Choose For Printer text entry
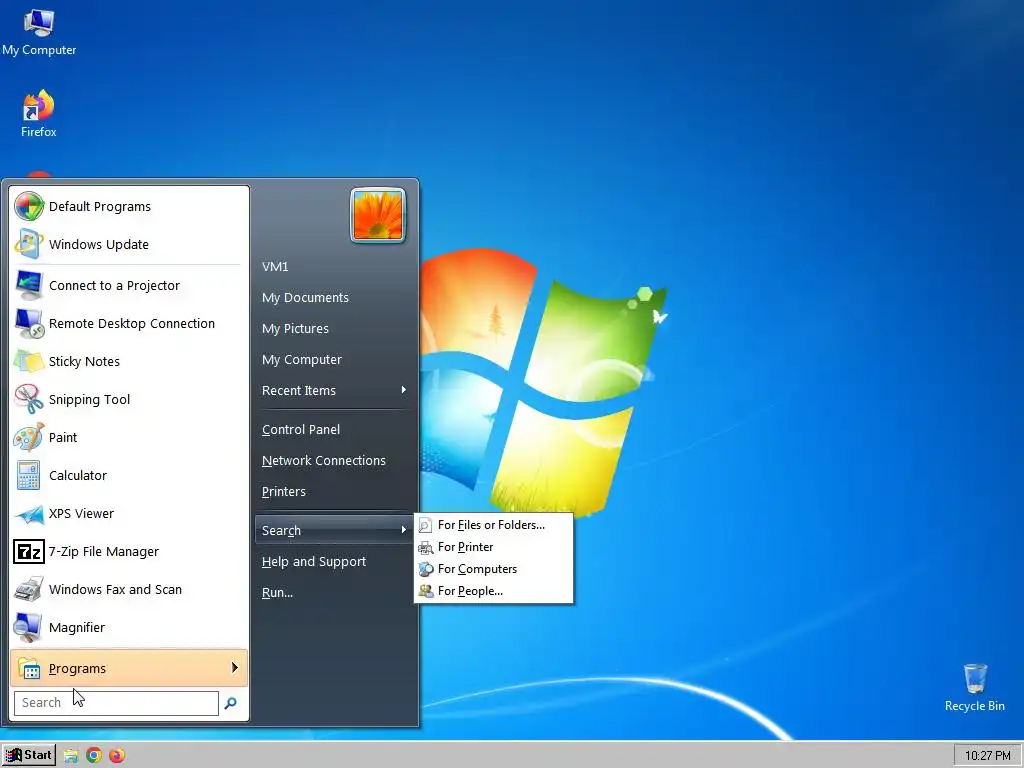This screenshot has width=1024, height=768. 465,547
